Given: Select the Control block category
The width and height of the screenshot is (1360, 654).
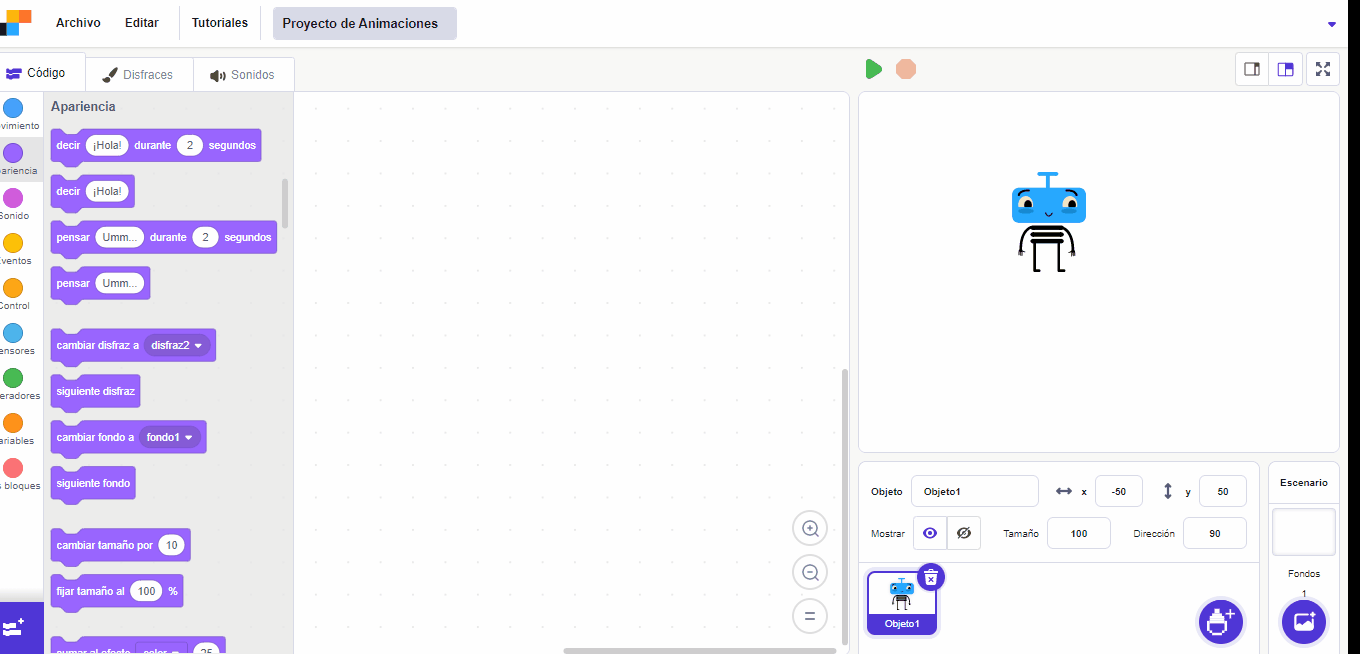Looking at the screenshot, I should coord(19,295).
